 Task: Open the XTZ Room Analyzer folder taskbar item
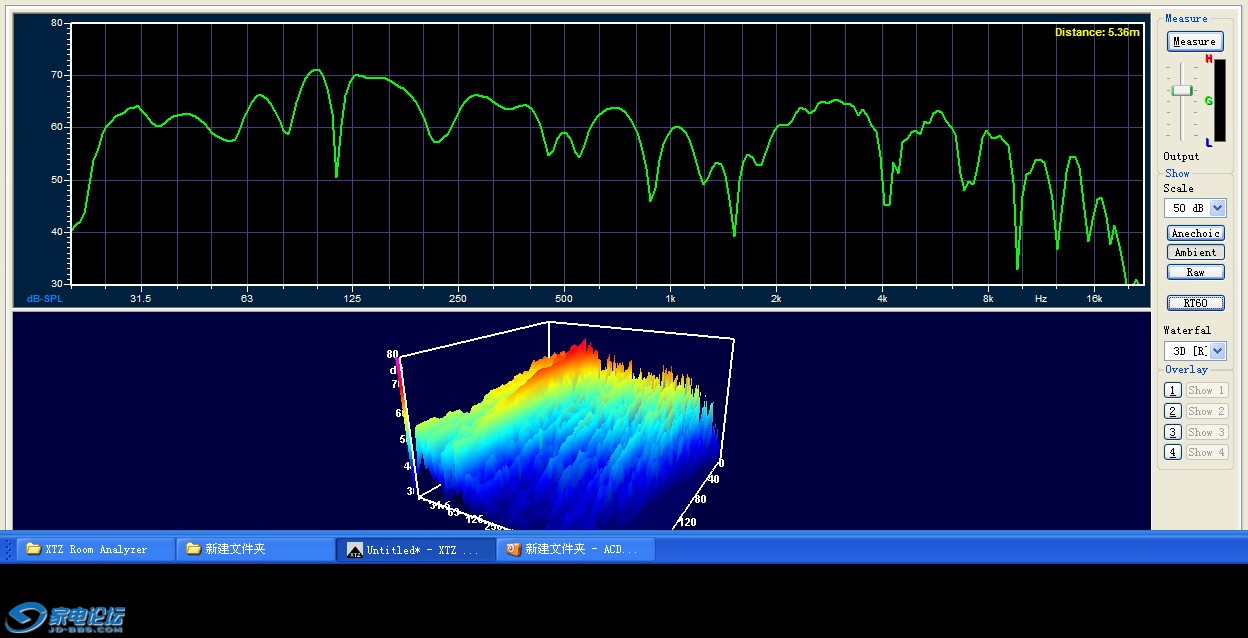coord(96,549)
